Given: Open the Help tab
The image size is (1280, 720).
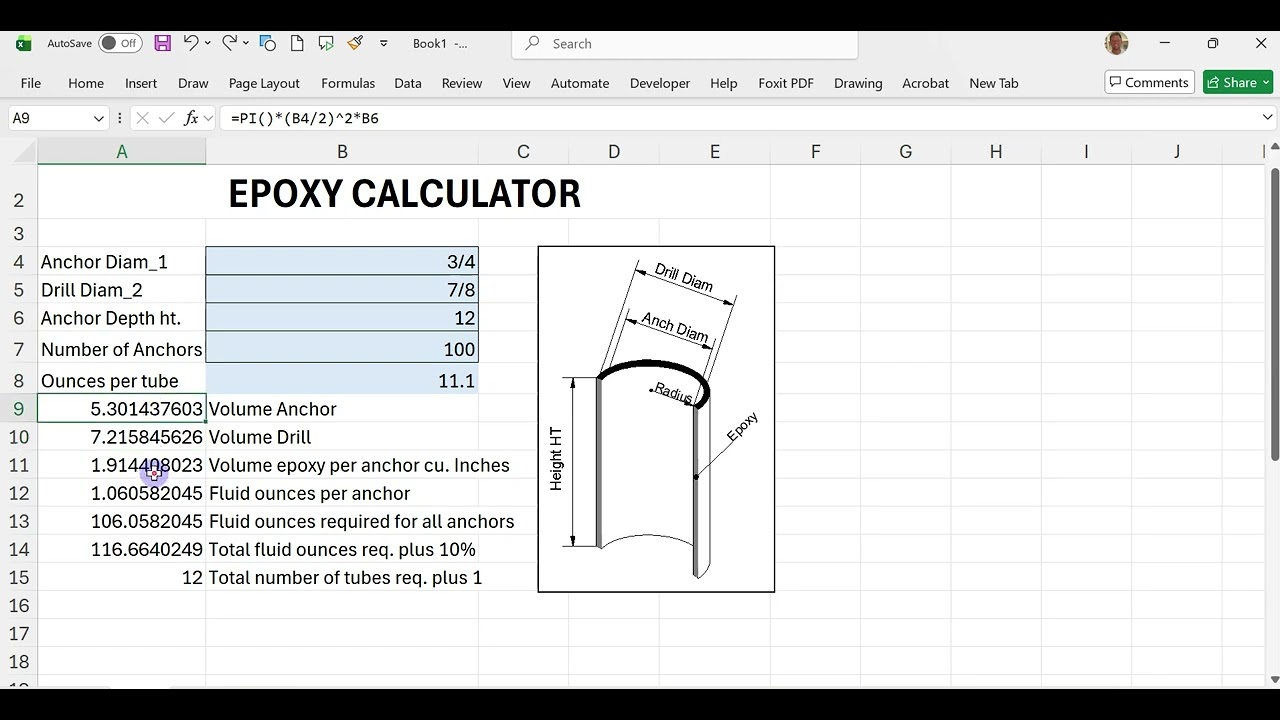Looking at the screenshot, I should point(724,83).
